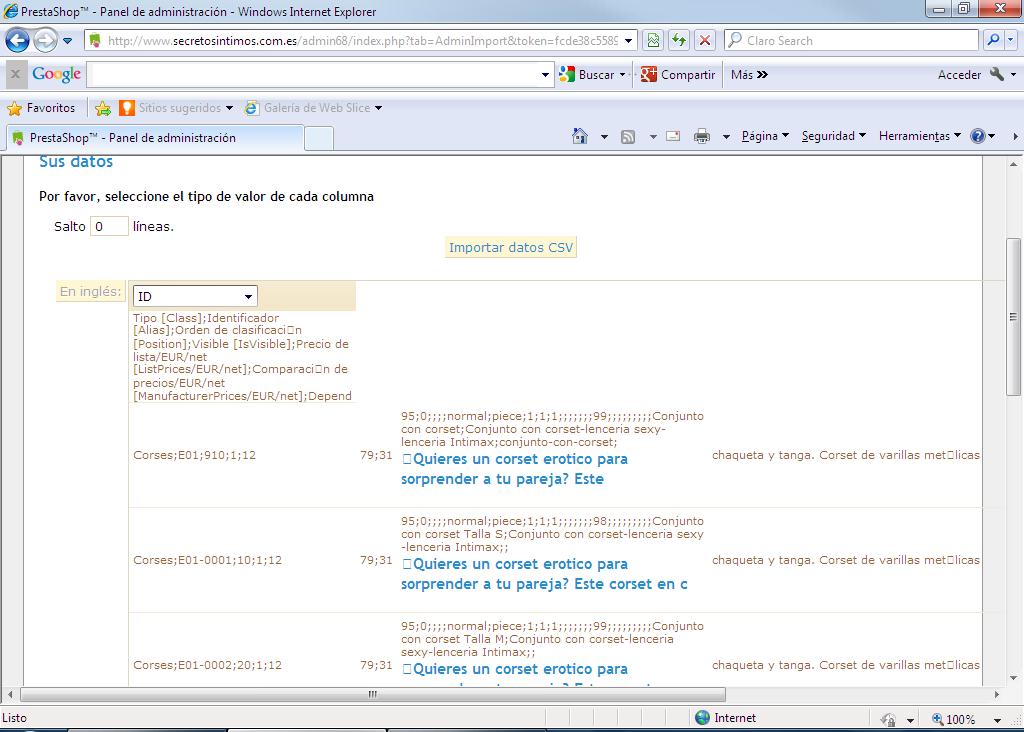Open the Print options dropdown arrow
Screen dimensions: 1024x732
click(x=726, y=136)
